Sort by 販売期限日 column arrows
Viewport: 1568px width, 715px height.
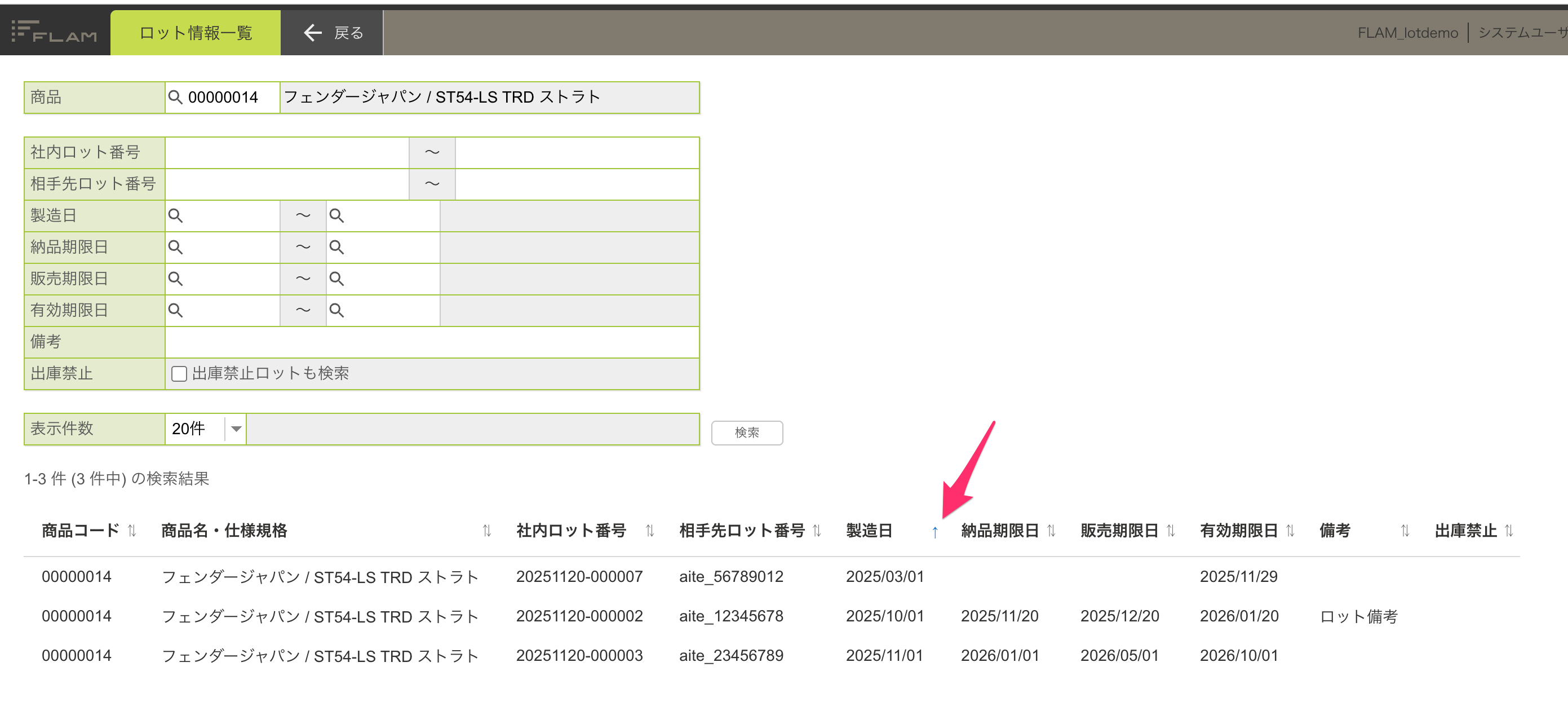(1171, 531)
